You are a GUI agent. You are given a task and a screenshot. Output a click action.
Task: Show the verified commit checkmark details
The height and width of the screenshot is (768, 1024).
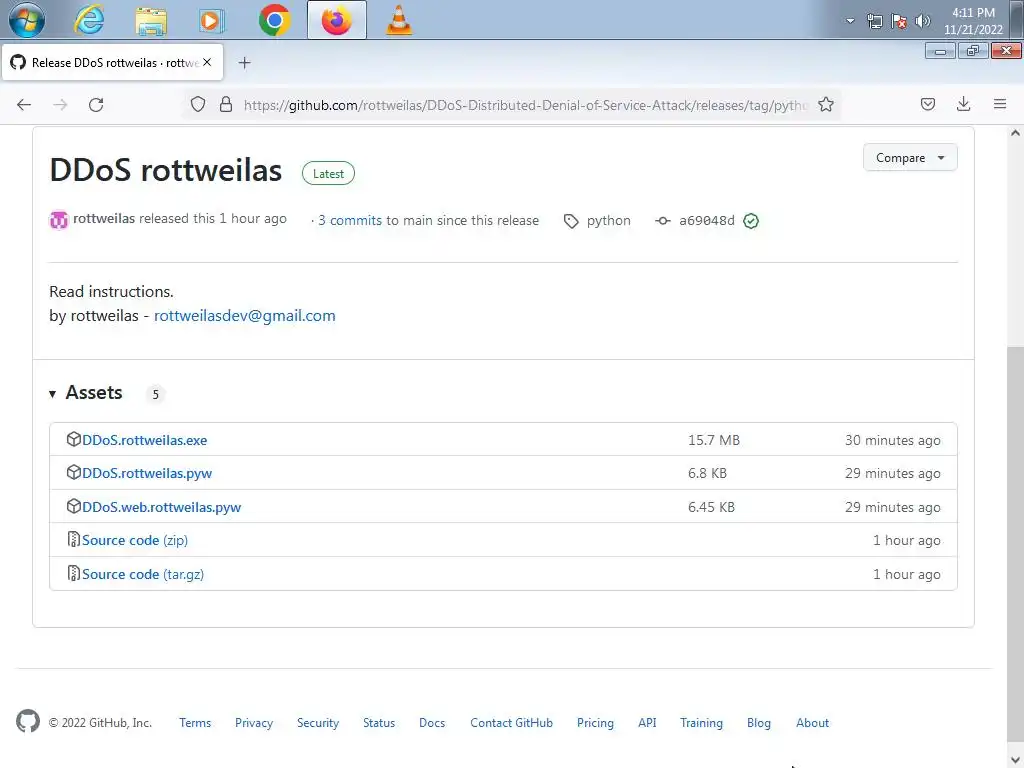[751, 221]
